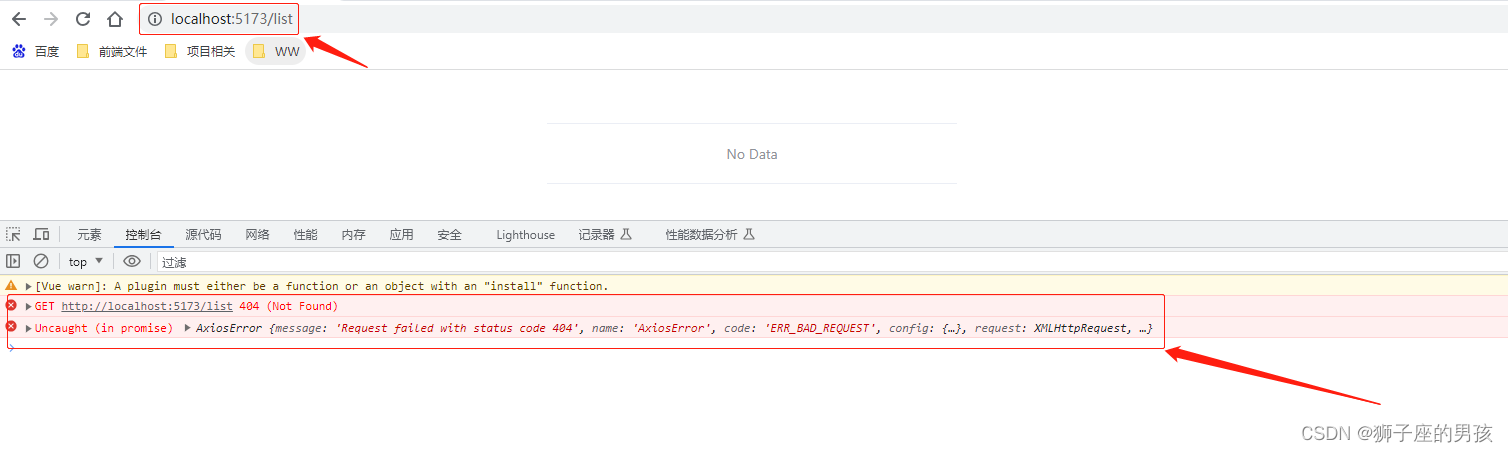Open the top JavaScript context dropdown
1508x452 pixels.
(x=86, y=261)
